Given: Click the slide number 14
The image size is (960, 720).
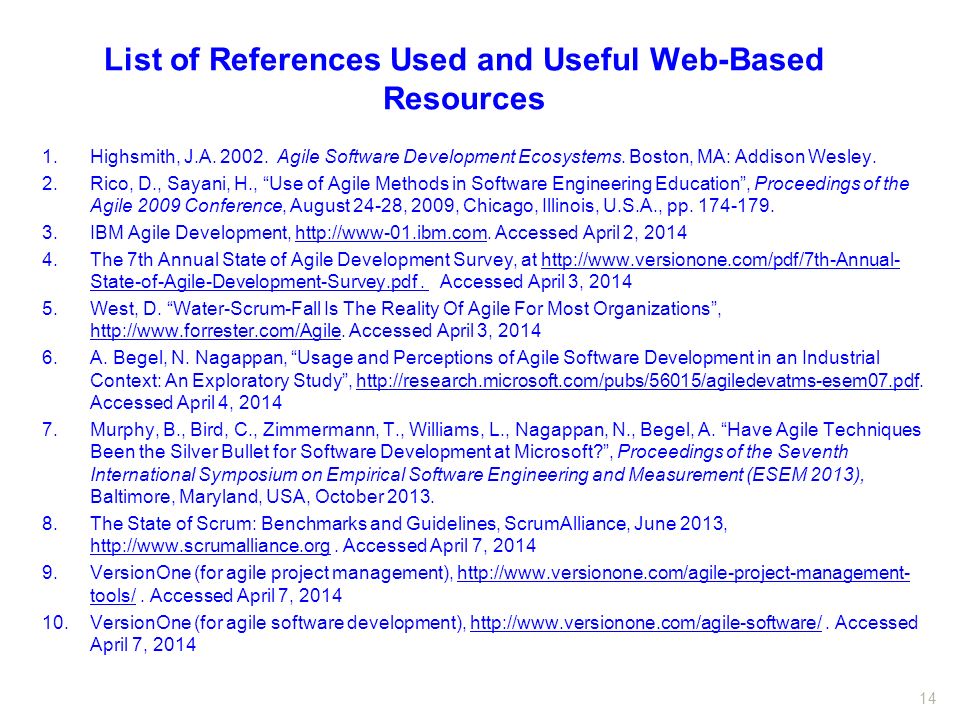Looking at the screenshot, I should coord(928,698).
